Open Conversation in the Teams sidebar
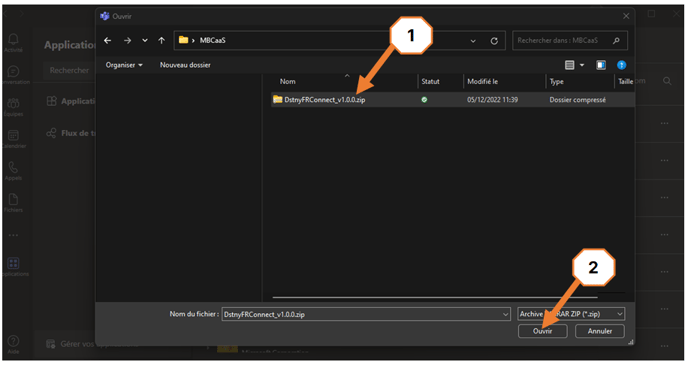 14,75
